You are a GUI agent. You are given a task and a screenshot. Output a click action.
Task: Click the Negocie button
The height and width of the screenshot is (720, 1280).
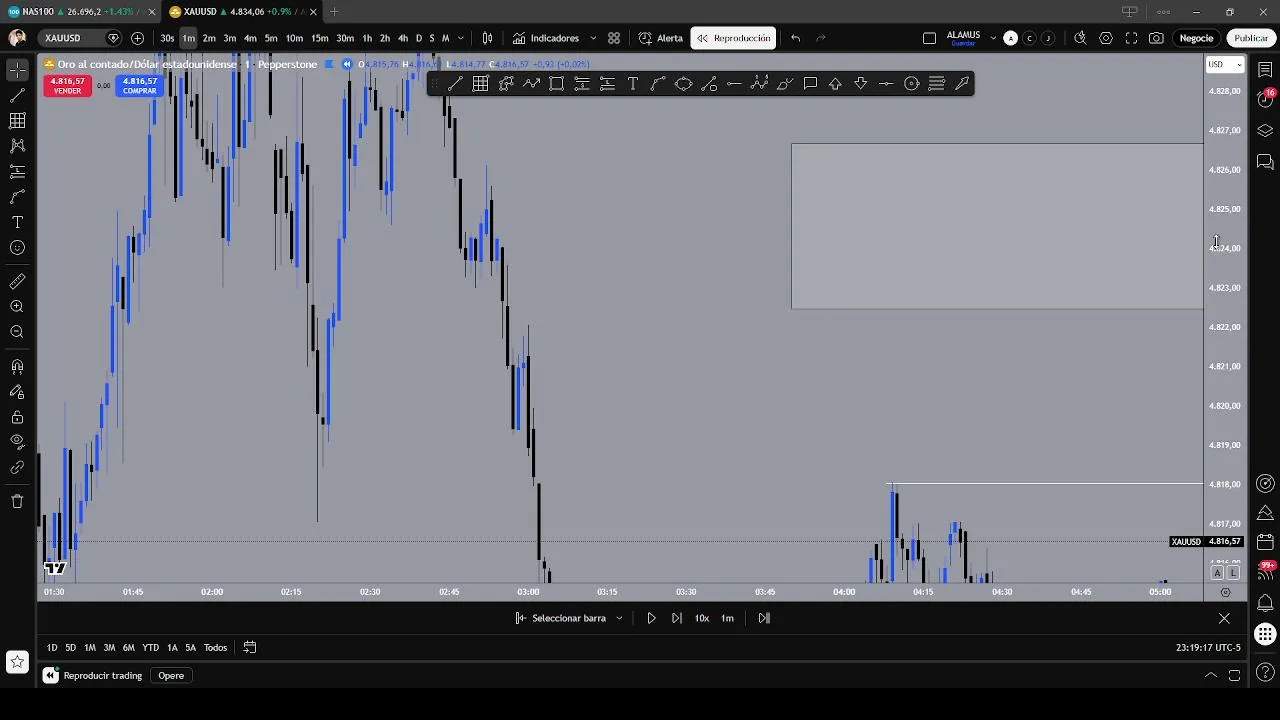click(x=1196, y=38)
